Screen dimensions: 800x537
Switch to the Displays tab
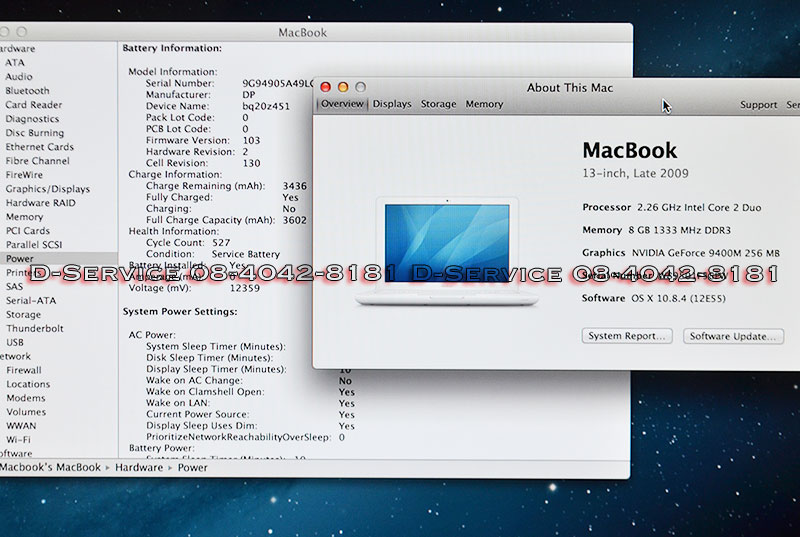[392, 104]
